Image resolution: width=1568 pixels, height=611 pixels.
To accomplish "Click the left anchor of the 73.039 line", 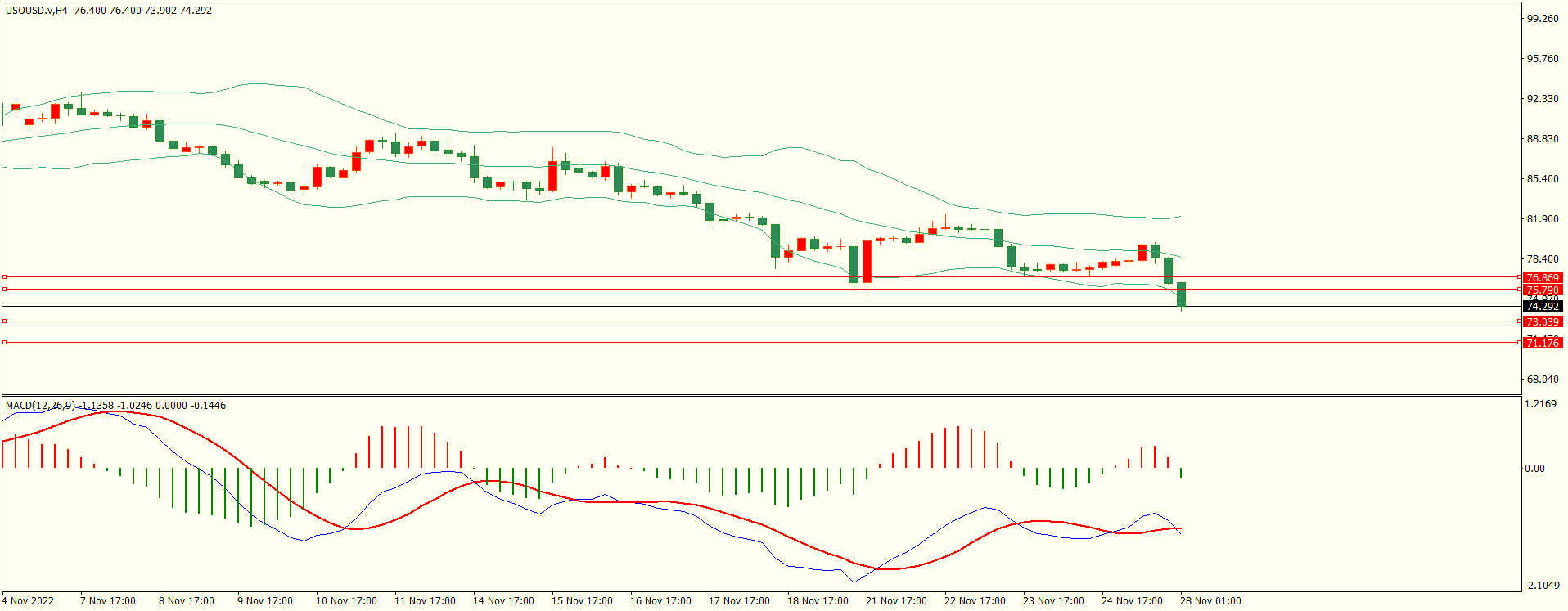I will (5, 321).
